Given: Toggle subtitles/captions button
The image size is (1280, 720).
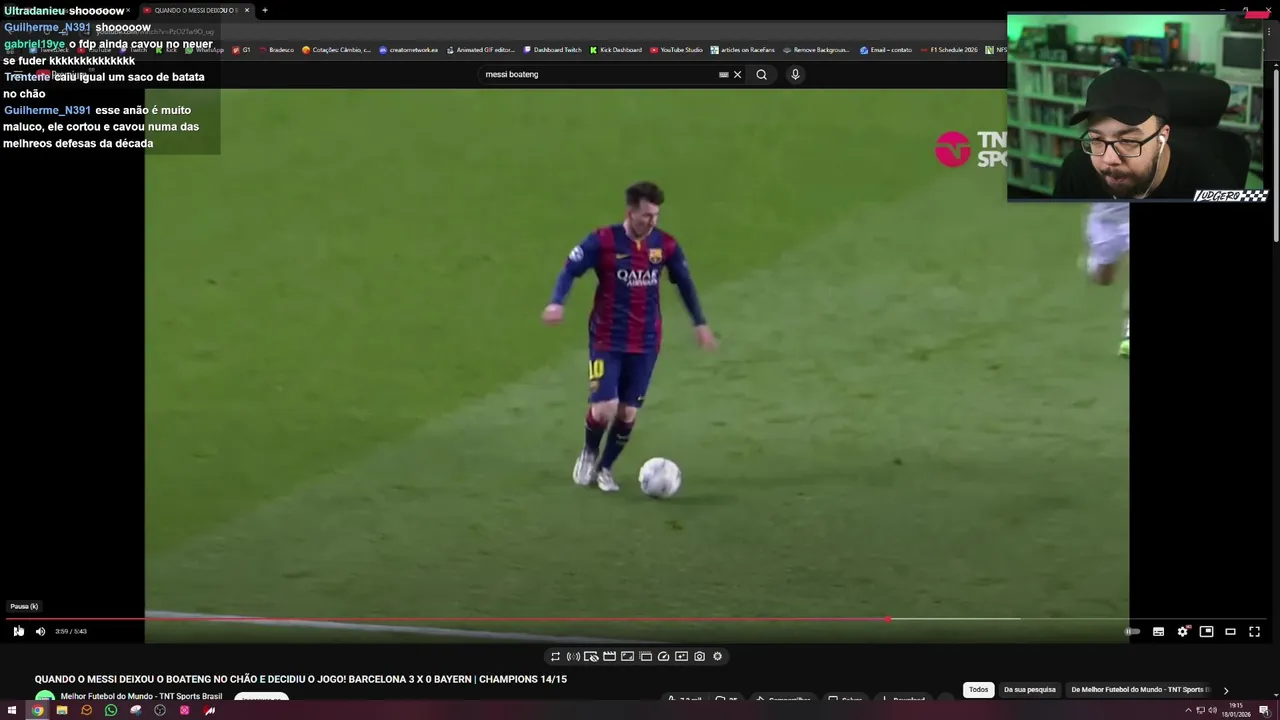Looking at the screenshot, I should pyautogui.click(x=1158, y=631).
